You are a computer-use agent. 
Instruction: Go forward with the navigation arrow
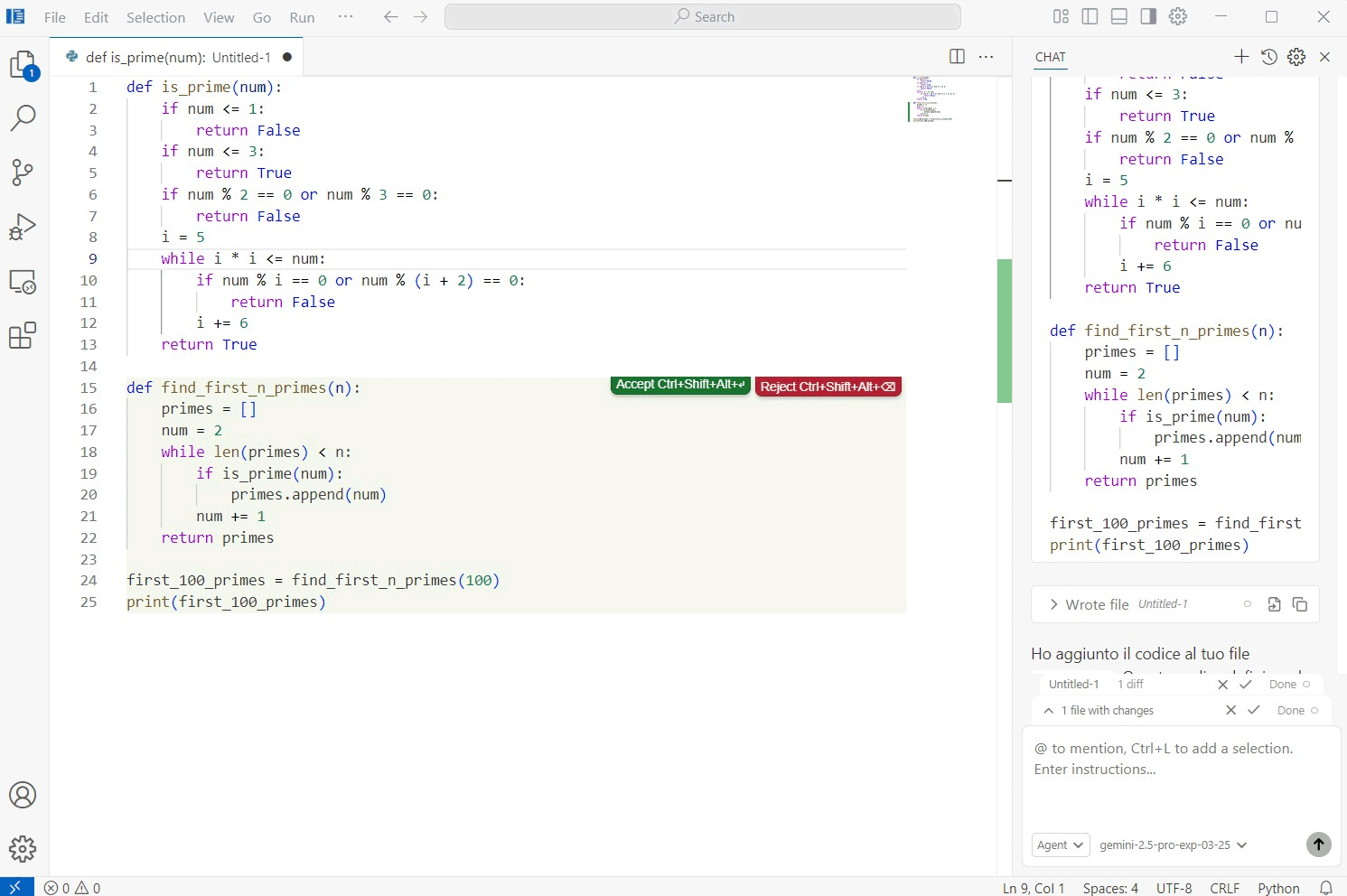[x=421, y=16]
